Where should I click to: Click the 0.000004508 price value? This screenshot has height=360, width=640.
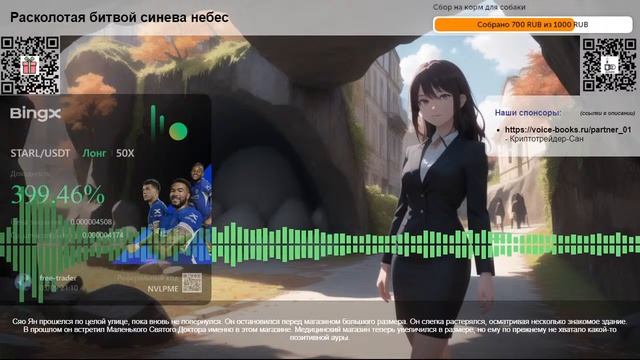click(x=91, y=222)
